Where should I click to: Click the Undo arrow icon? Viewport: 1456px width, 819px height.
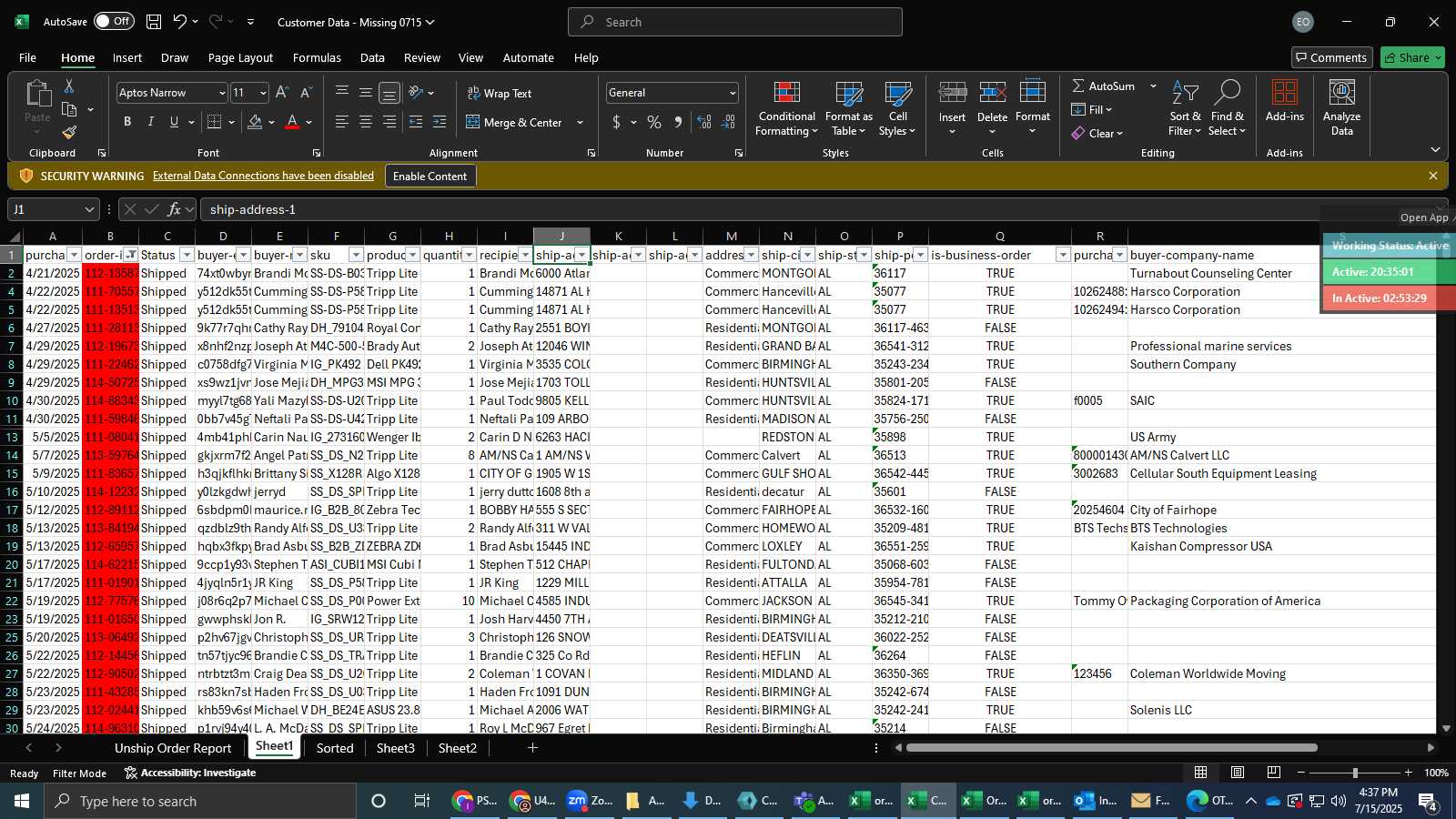tap(180, 22)
